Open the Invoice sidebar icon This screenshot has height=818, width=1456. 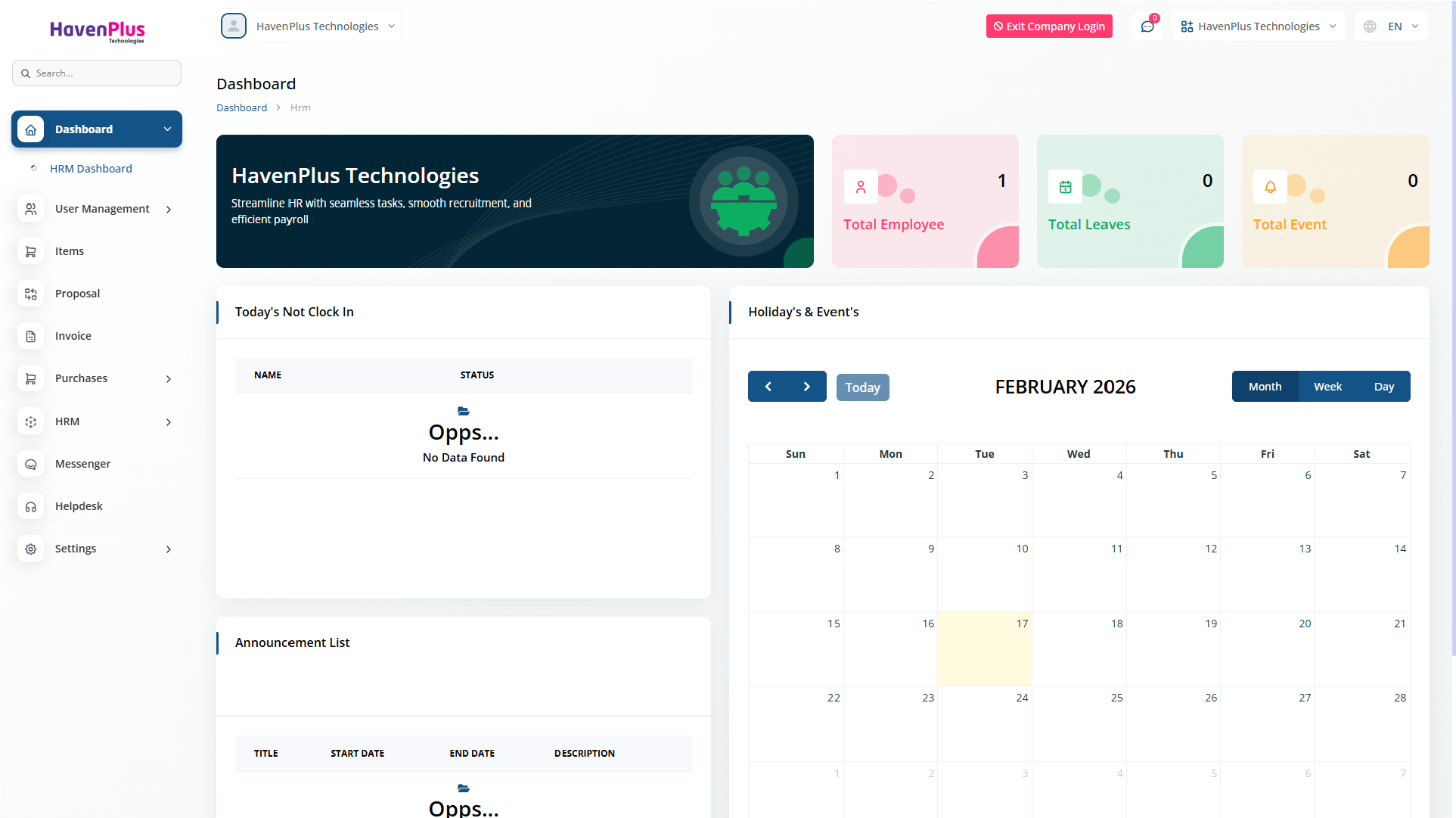[31, 336]
